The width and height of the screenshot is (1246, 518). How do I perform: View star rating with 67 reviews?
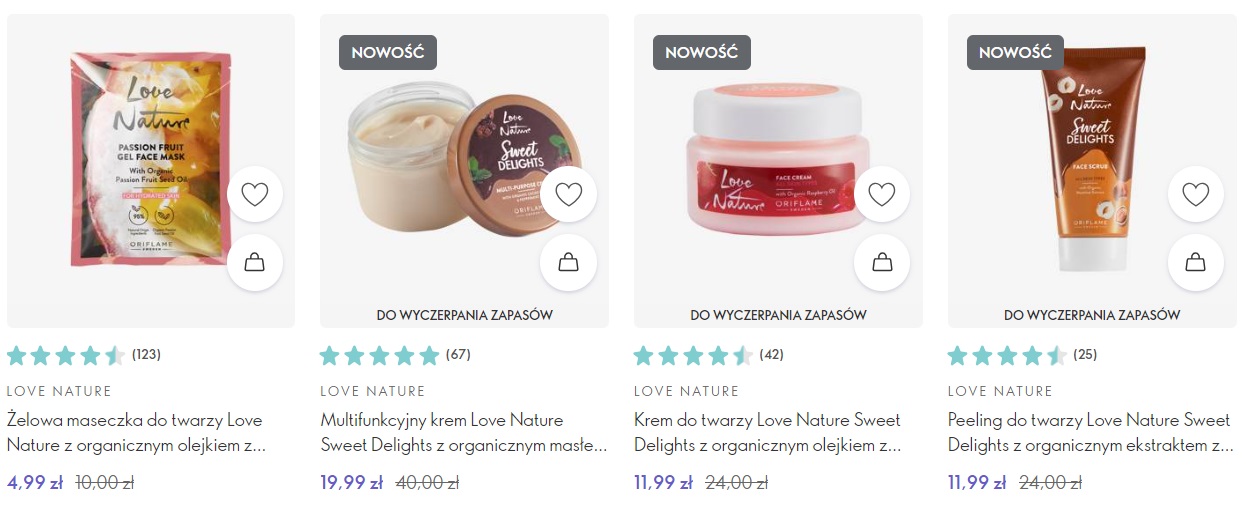click(395, 355)
